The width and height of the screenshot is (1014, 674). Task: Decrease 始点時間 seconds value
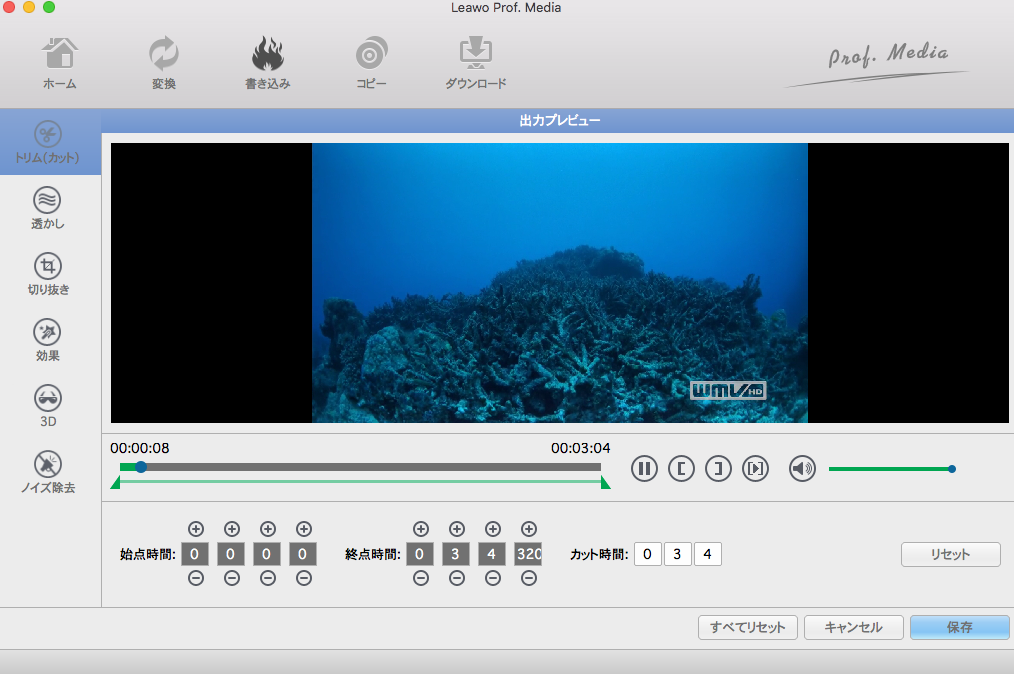pos(268,578)
